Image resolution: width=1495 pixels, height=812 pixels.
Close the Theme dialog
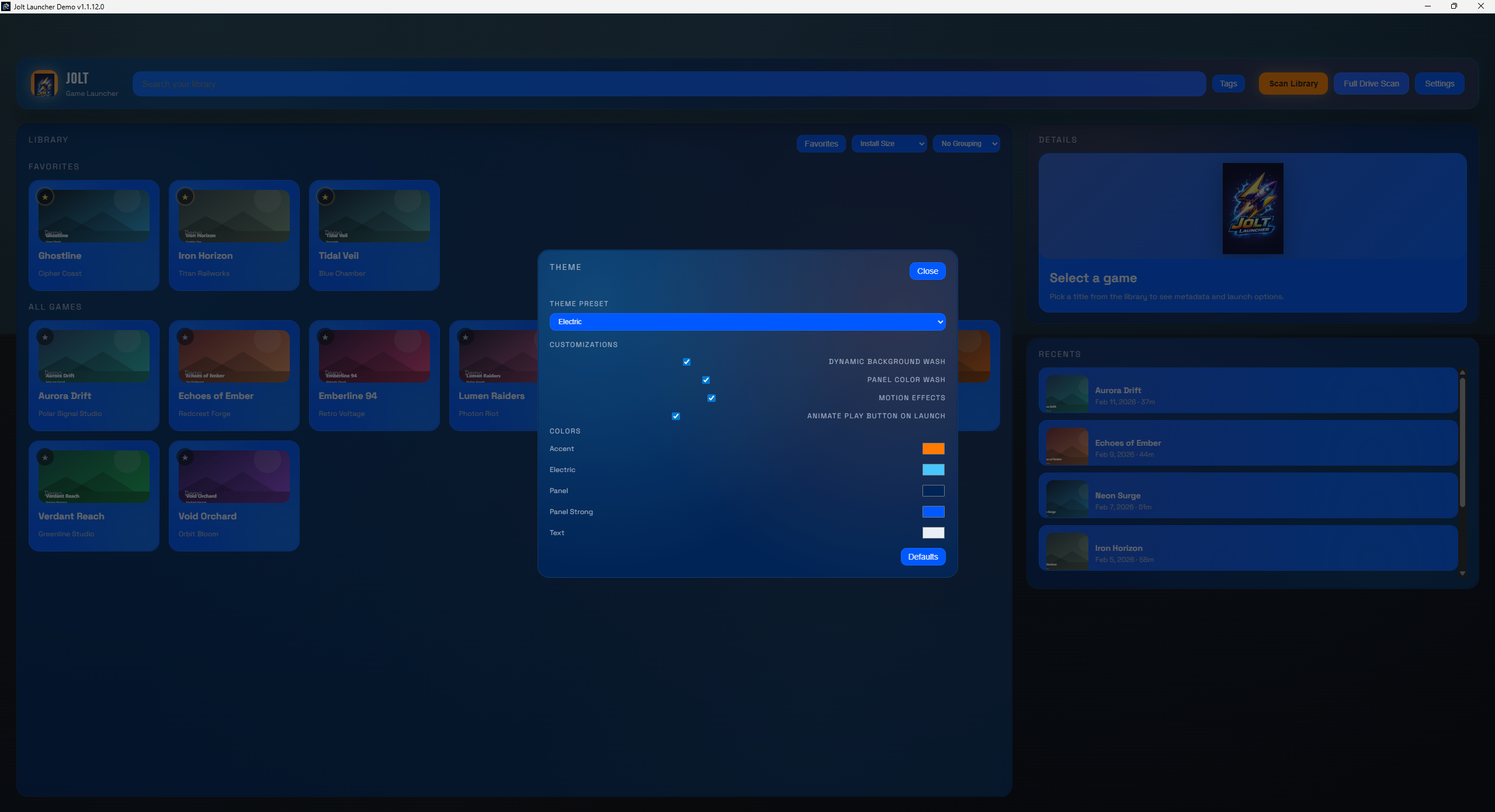(927, 271)
